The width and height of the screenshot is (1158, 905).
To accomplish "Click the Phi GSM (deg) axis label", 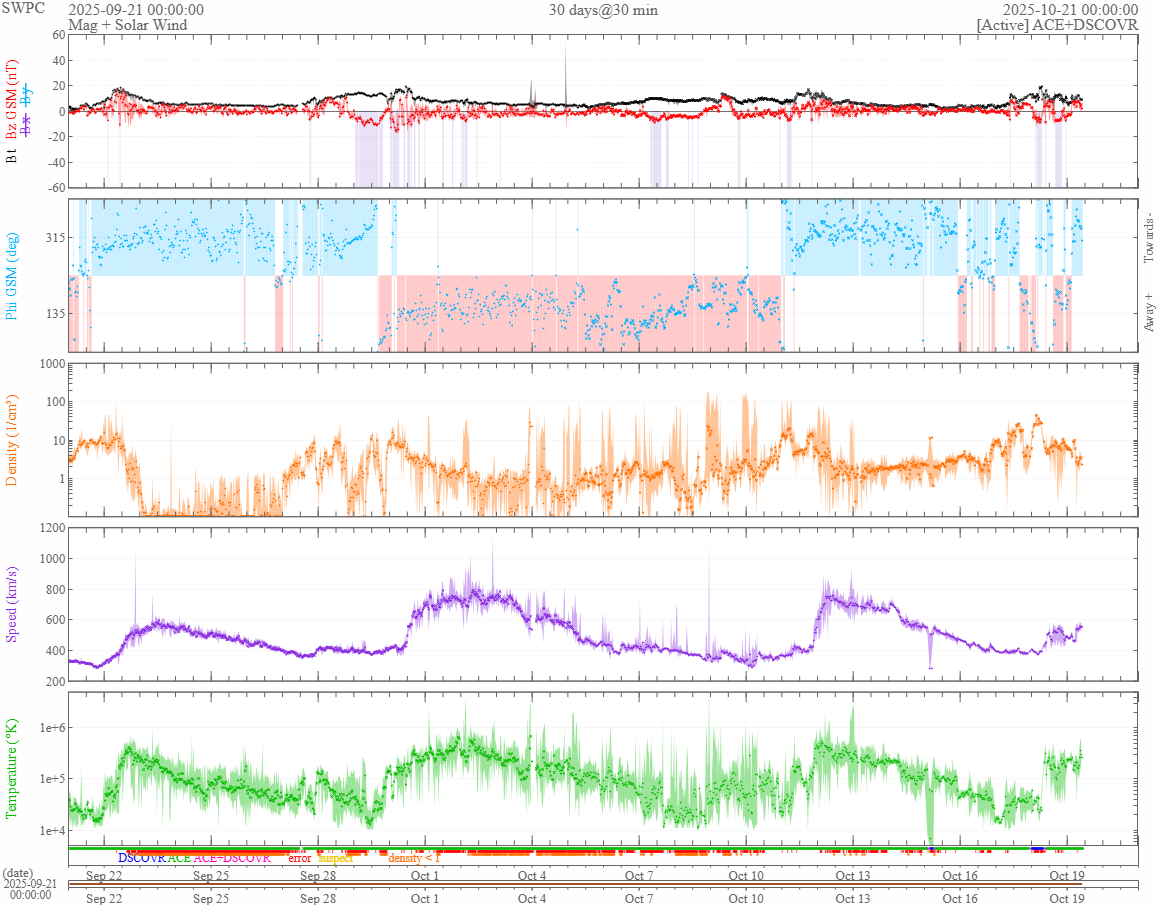I will (x=11, y=276).
